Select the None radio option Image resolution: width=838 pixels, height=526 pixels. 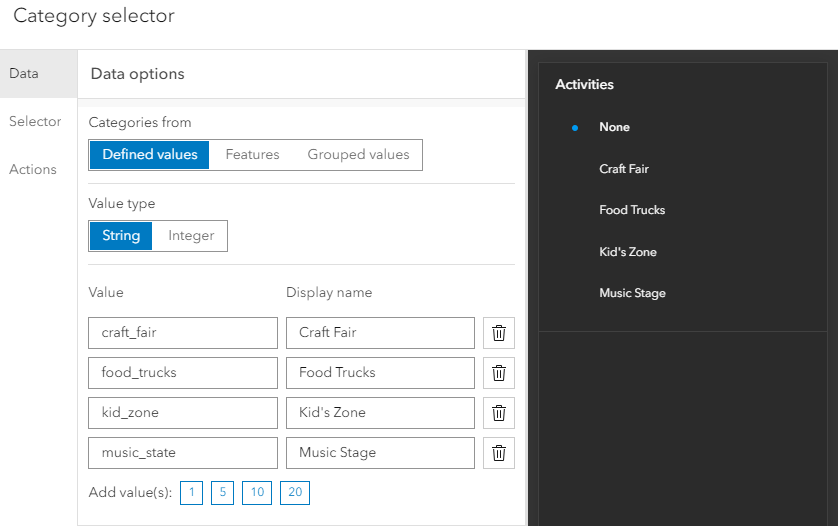pos(614,127)
